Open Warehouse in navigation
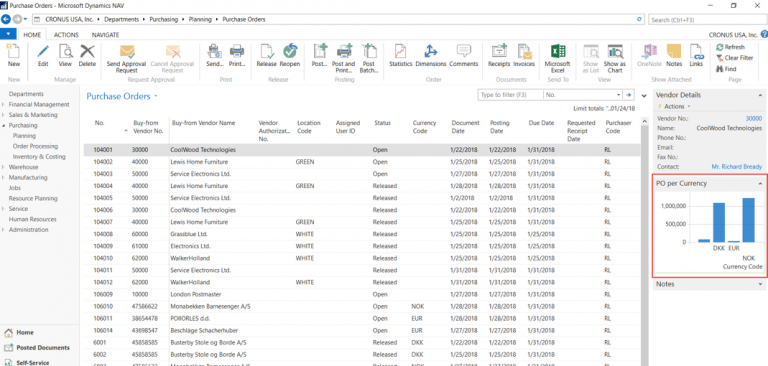 (x=24, y=167)
